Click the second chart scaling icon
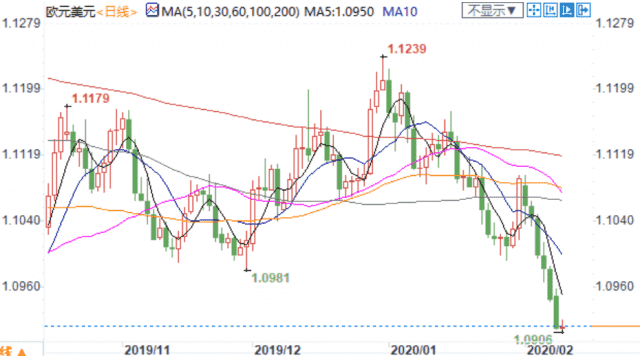The height and width of the screenshot is (360, 640). (550, 10)
